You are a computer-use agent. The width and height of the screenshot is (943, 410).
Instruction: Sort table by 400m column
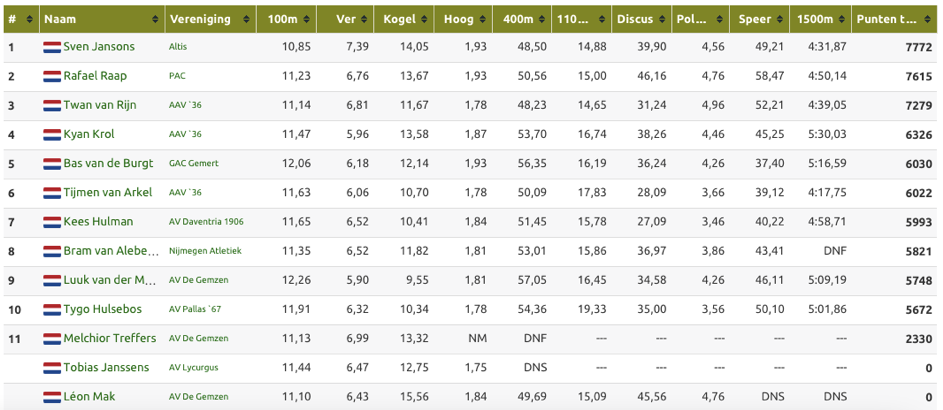(x=521, y=19)
